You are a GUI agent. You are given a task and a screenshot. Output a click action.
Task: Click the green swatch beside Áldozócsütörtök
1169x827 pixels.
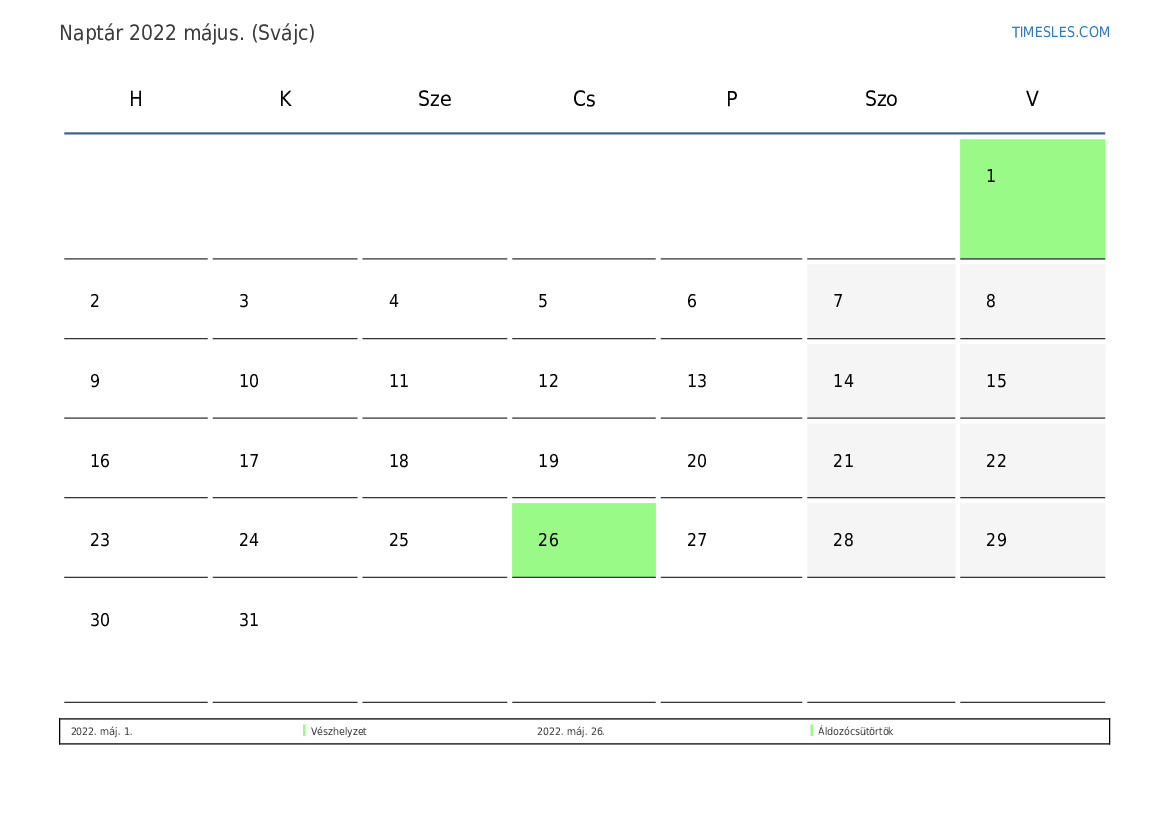pyautogui.click(x=812, y=731)
